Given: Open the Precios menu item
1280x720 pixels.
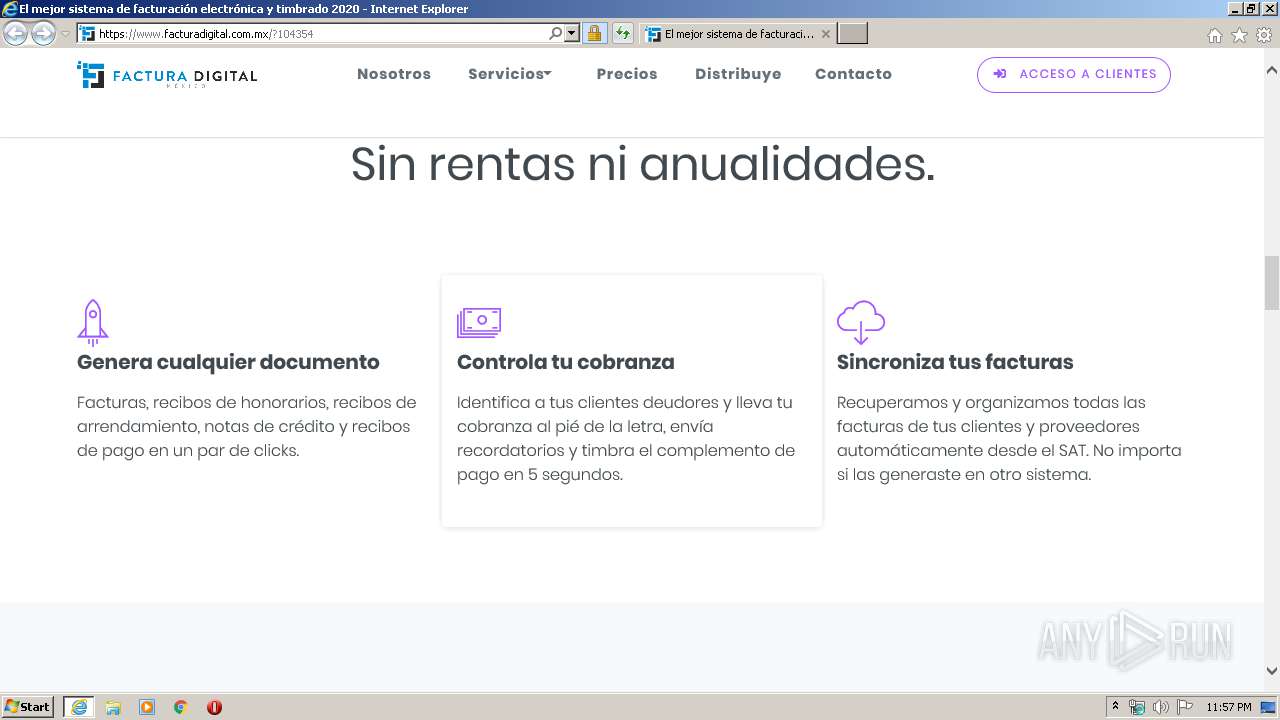Looking at the screenshot, I should [x=627, y=74].
